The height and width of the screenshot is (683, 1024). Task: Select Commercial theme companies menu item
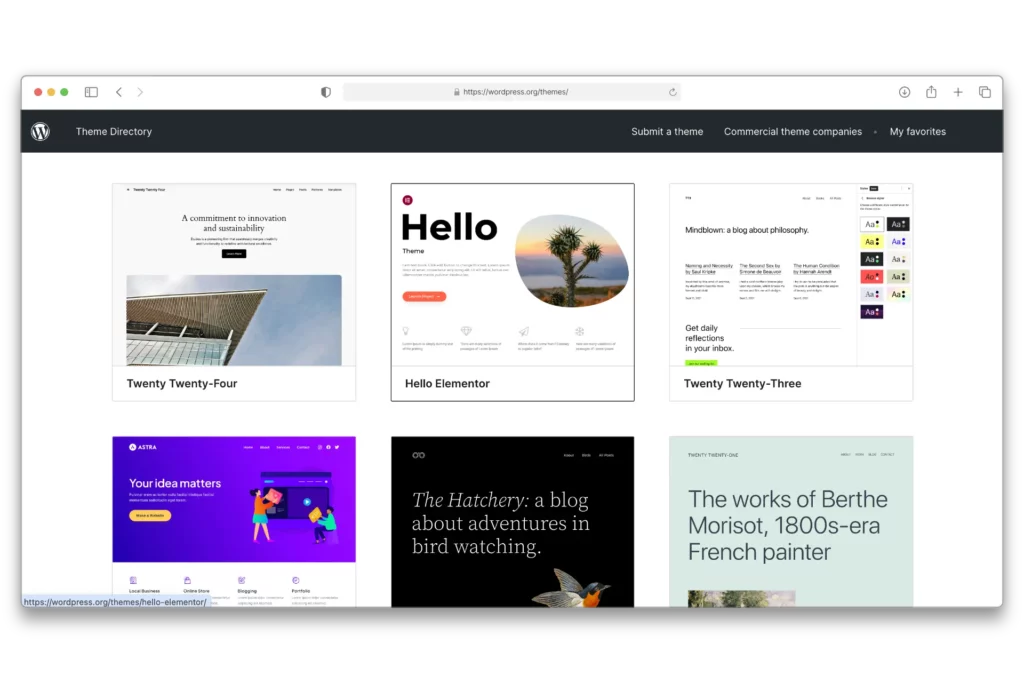click(x=792, y=132)
